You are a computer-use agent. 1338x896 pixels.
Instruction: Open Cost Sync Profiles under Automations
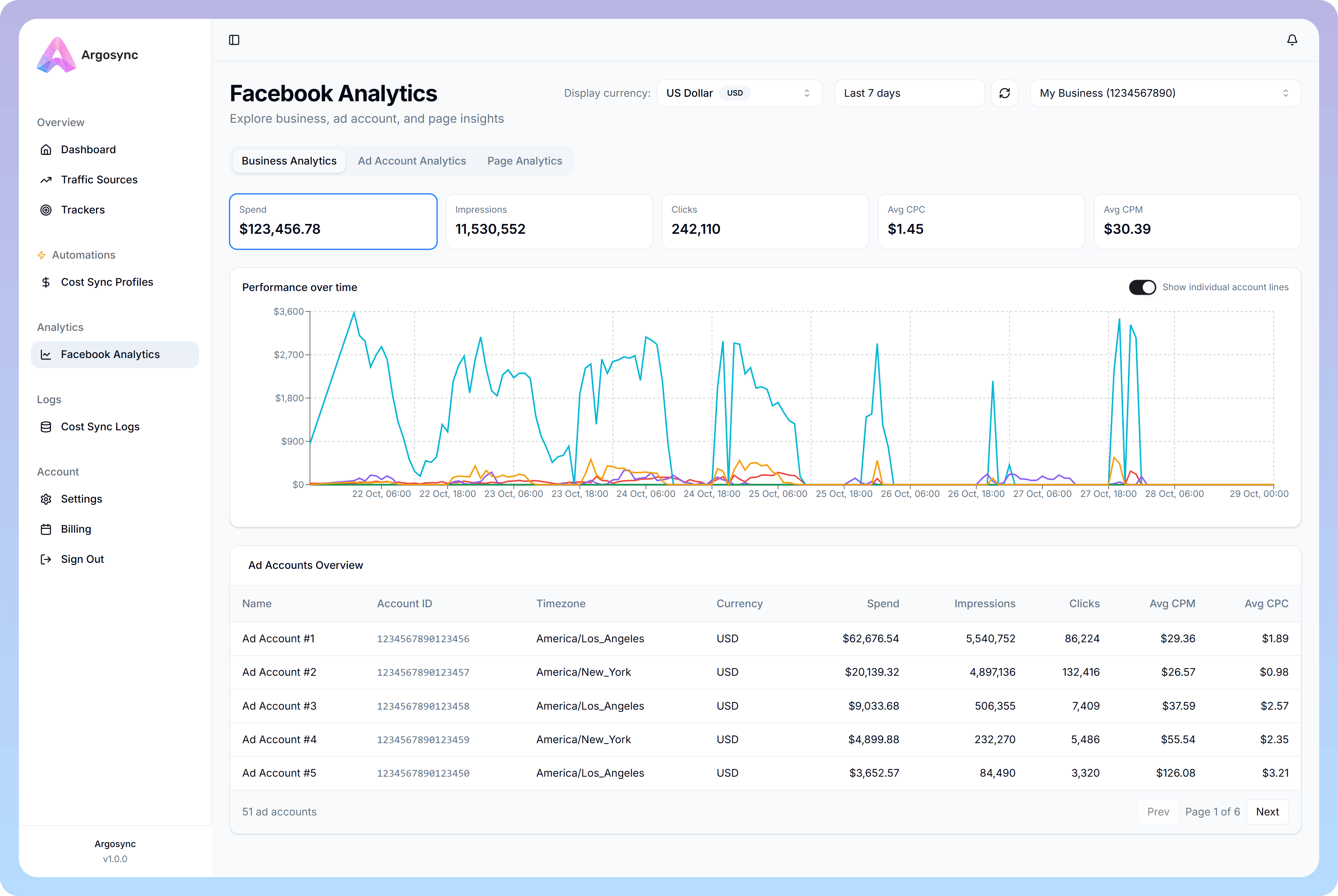coord(107,282)
